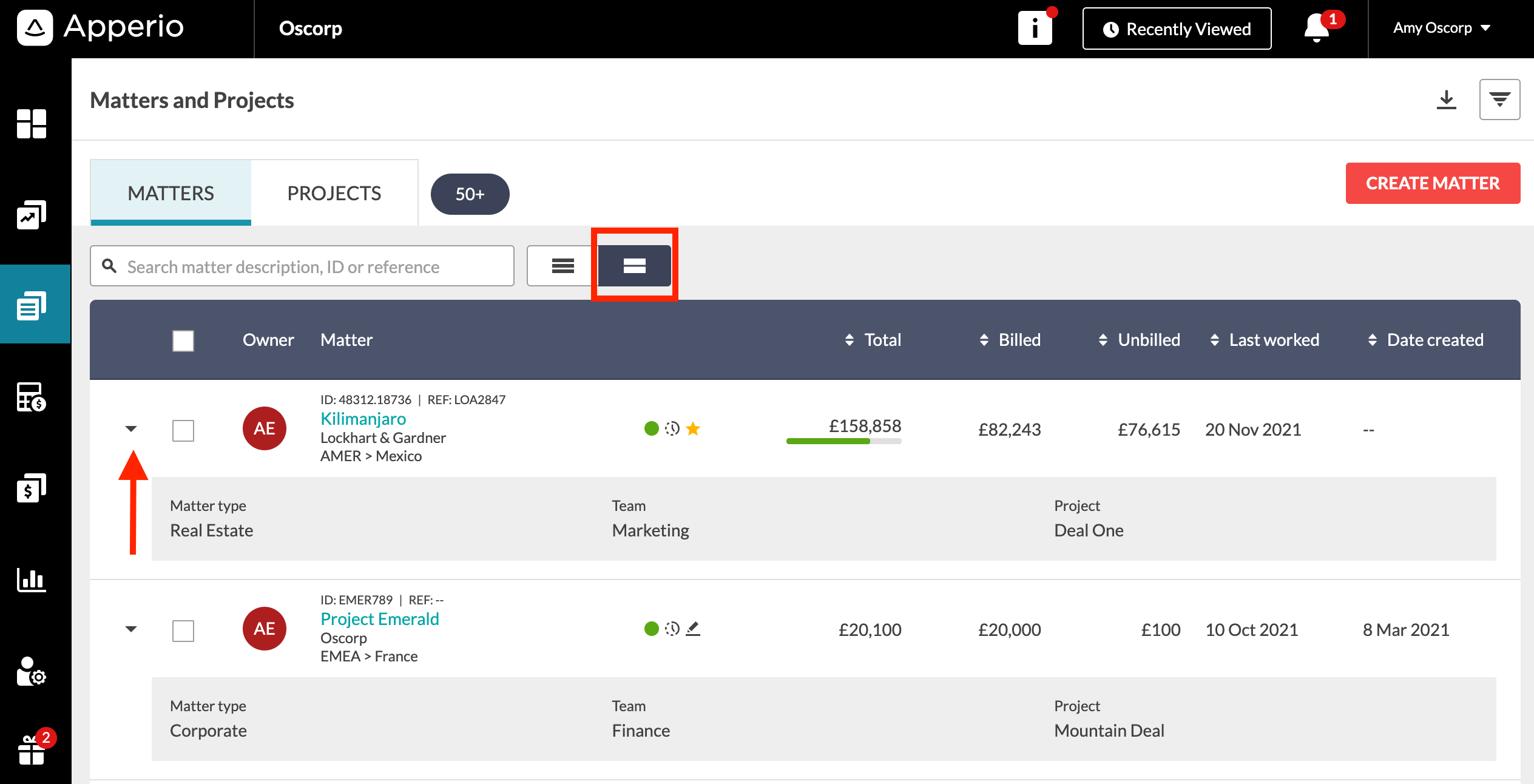Open the filter icon button
This screenshot has width=1534, height=784.
(x=1500, y=100)
